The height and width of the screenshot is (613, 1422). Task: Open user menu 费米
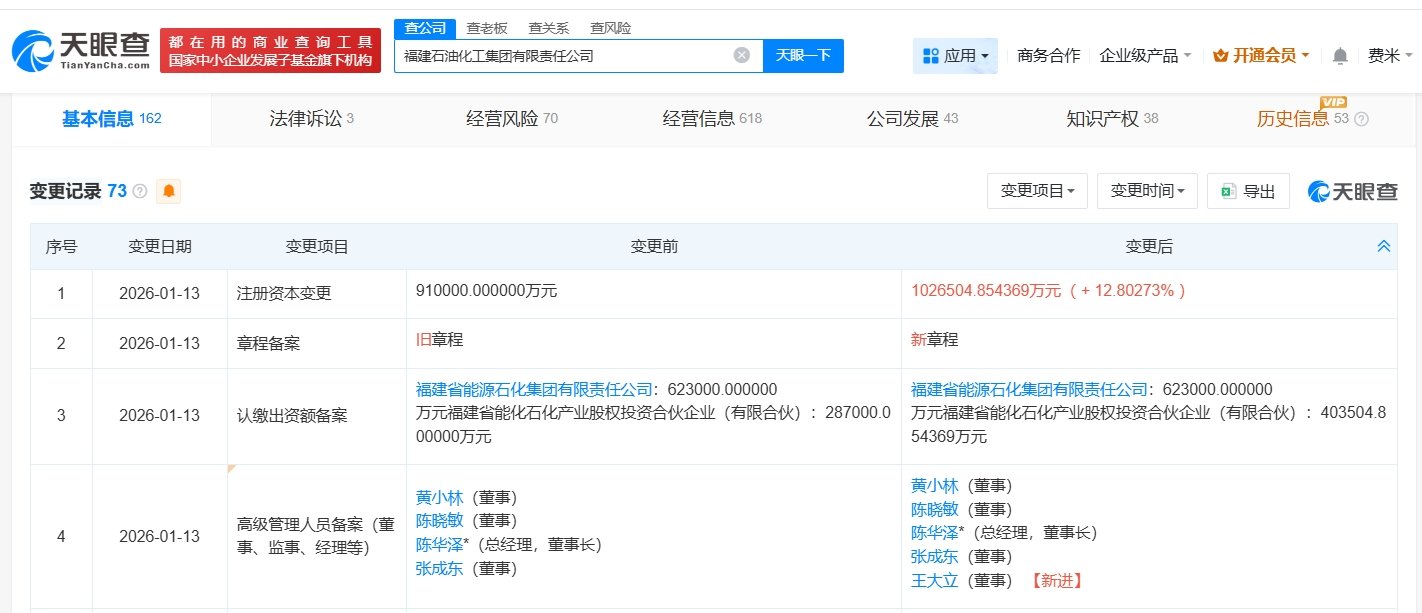[x=1389, y=56]
